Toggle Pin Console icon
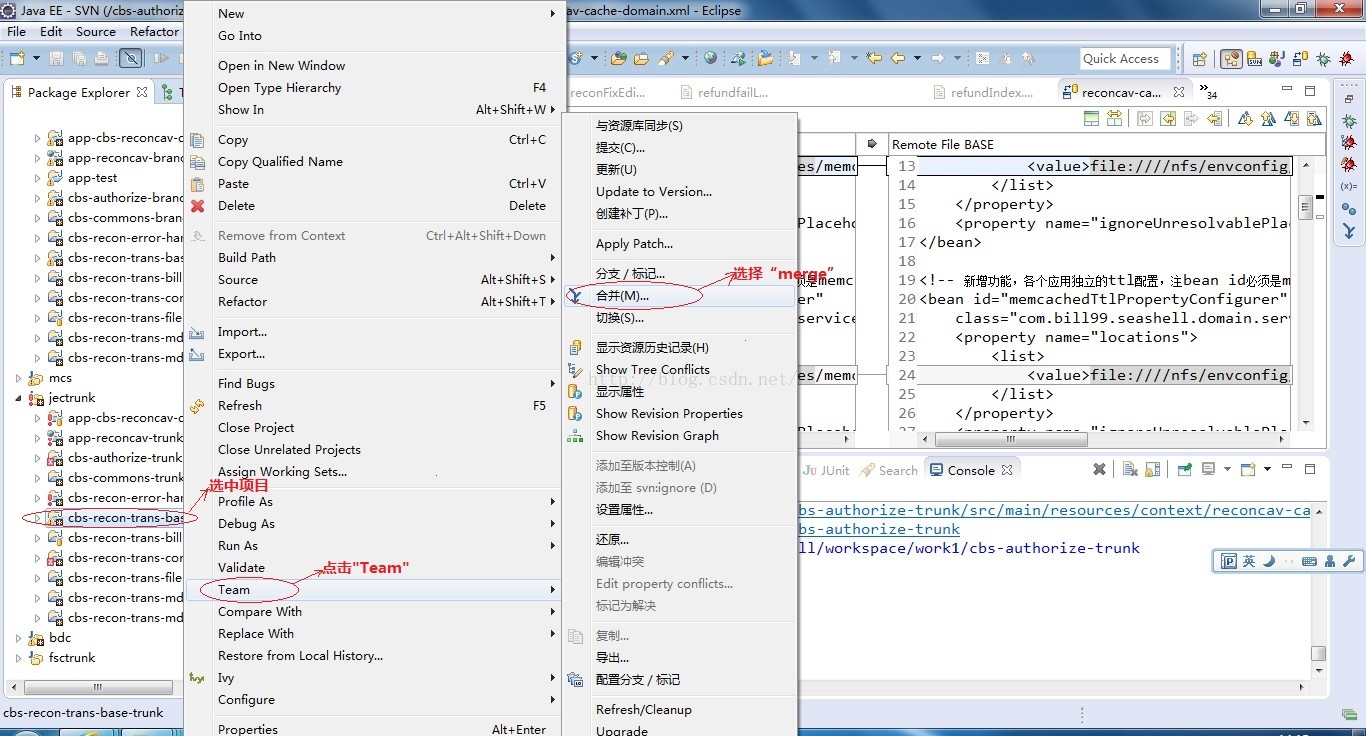 click(1184, 469)
